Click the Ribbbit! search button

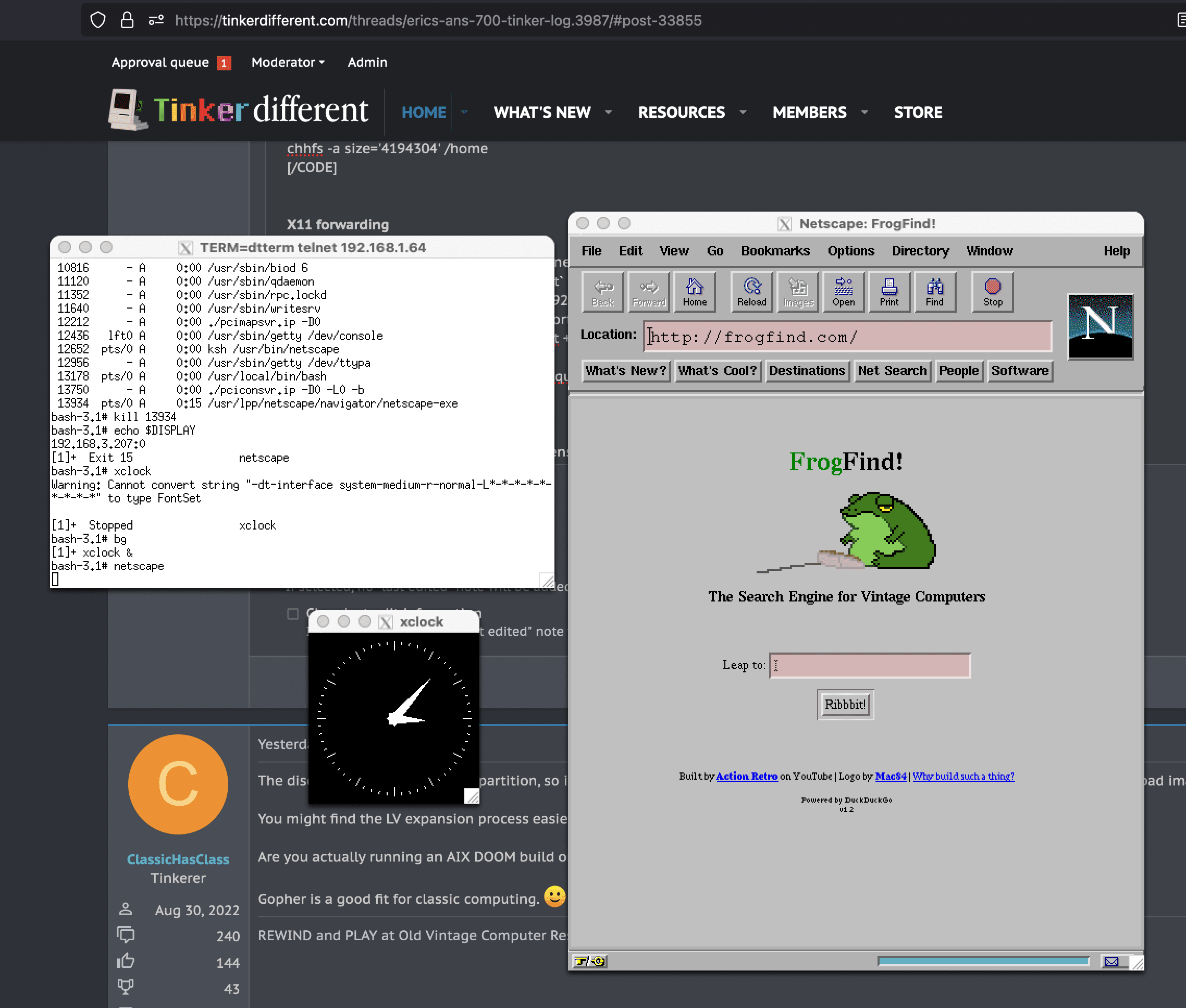[x=845, y=705]
